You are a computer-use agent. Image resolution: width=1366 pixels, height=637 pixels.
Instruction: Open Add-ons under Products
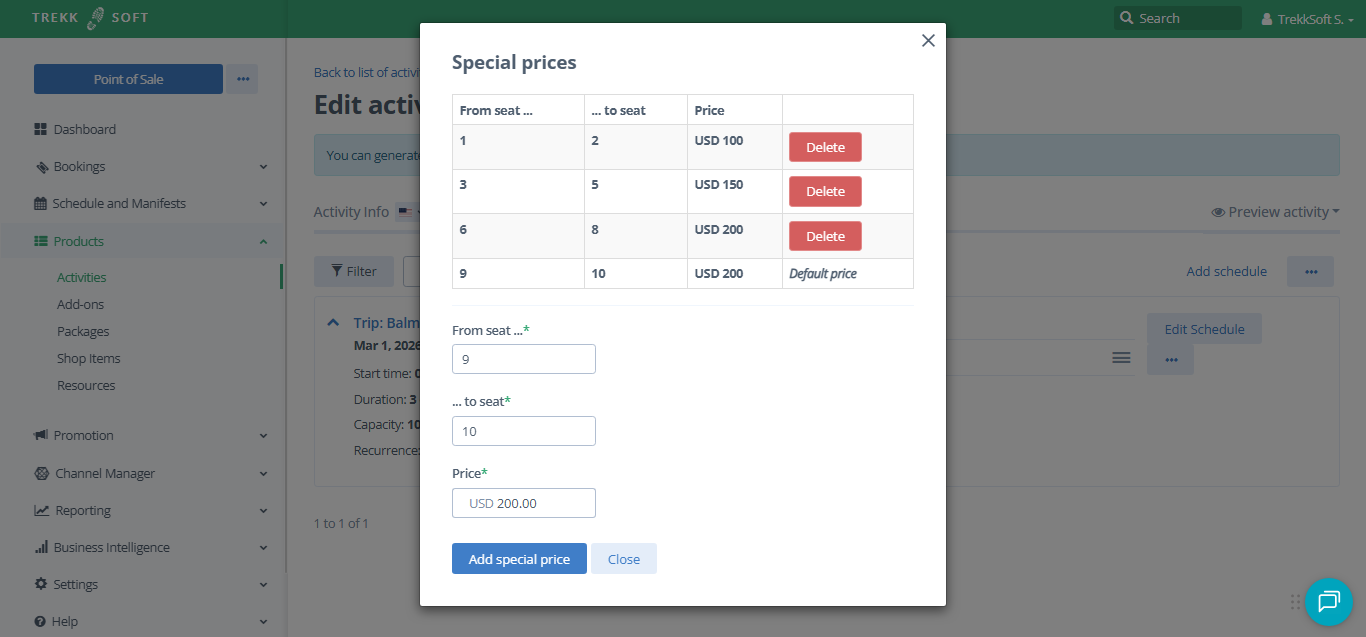click(80, 304)
